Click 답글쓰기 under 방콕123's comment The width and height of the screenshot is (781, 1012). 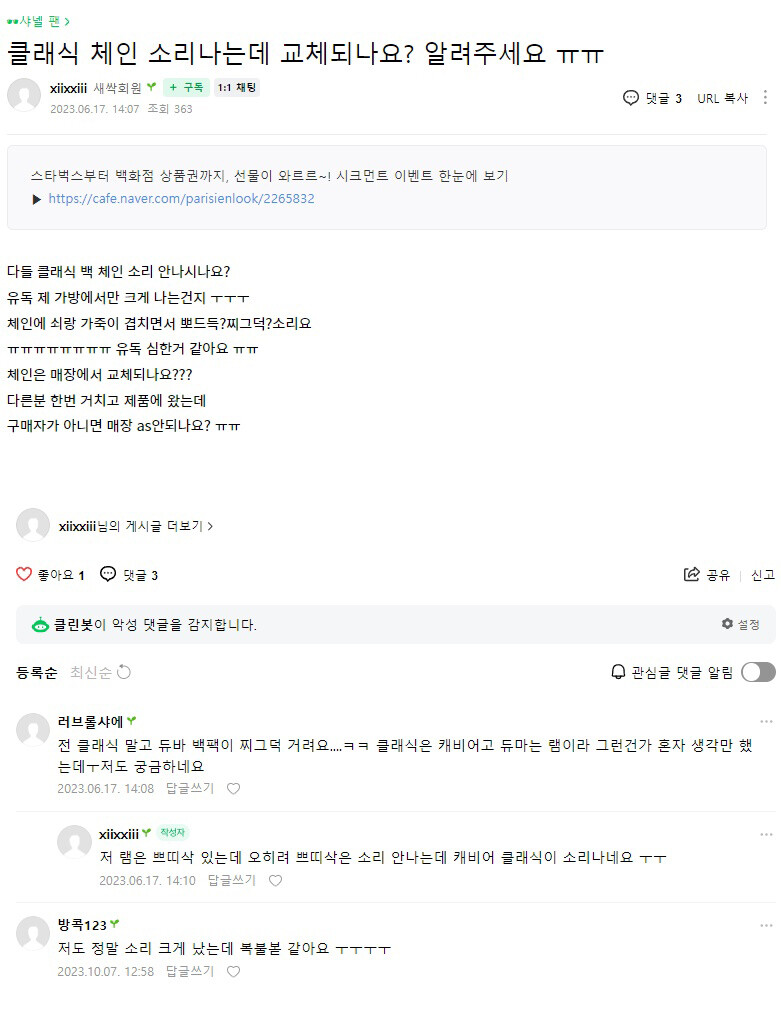pos(190,971)
